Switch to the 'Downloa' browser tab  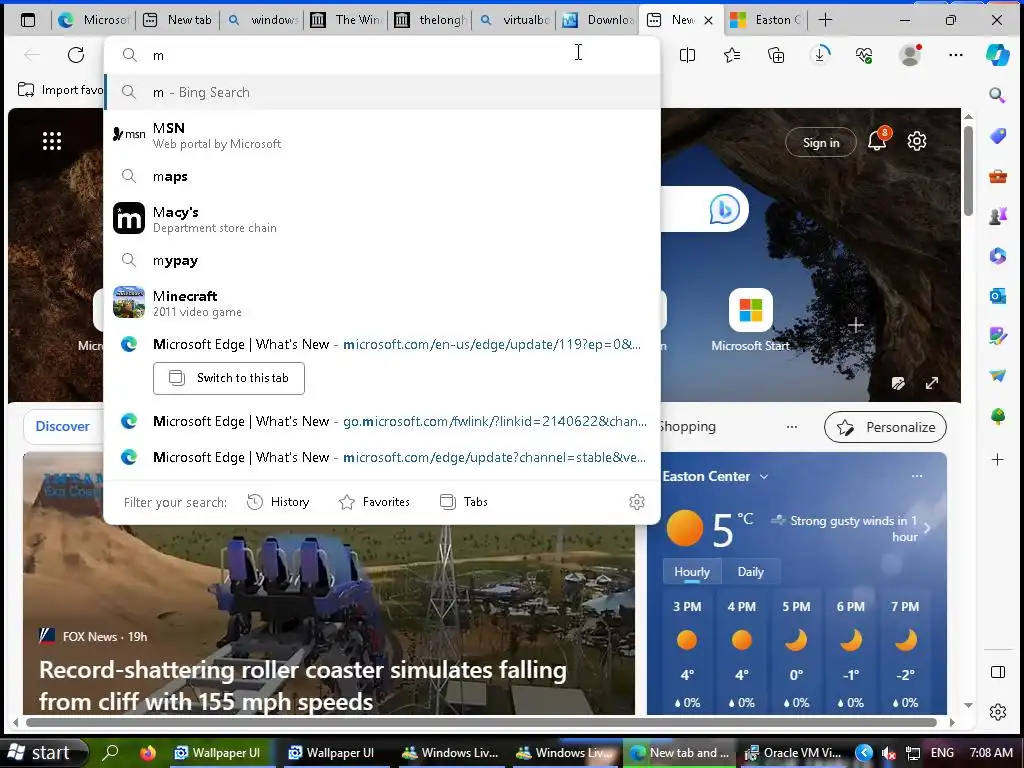(x=599, y=20)
